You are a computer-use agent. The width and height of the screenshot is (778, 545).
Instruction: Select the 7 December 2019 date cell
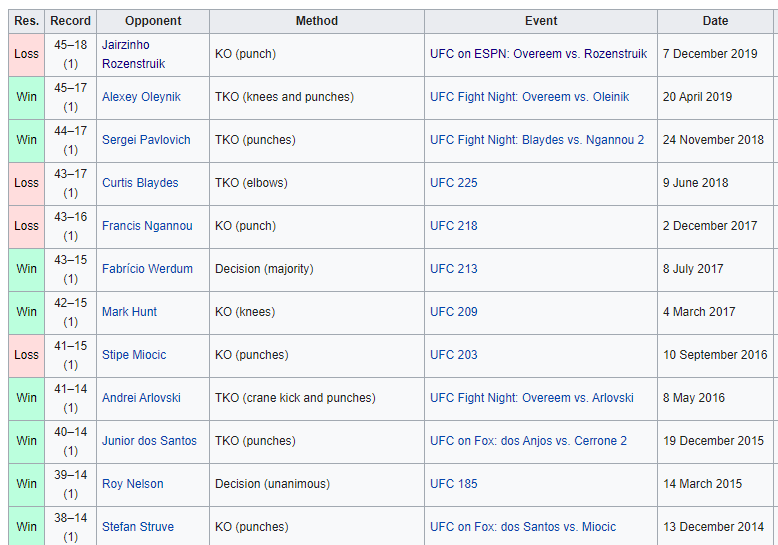(715, 55)
